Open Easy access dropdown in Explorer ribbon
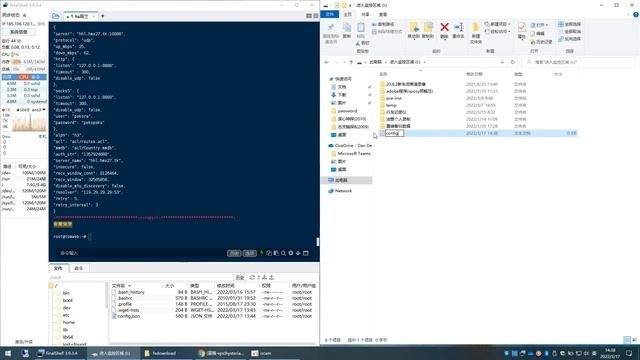Screen dimensions: 640x360 pyautogui.click(x=497, y=31)
